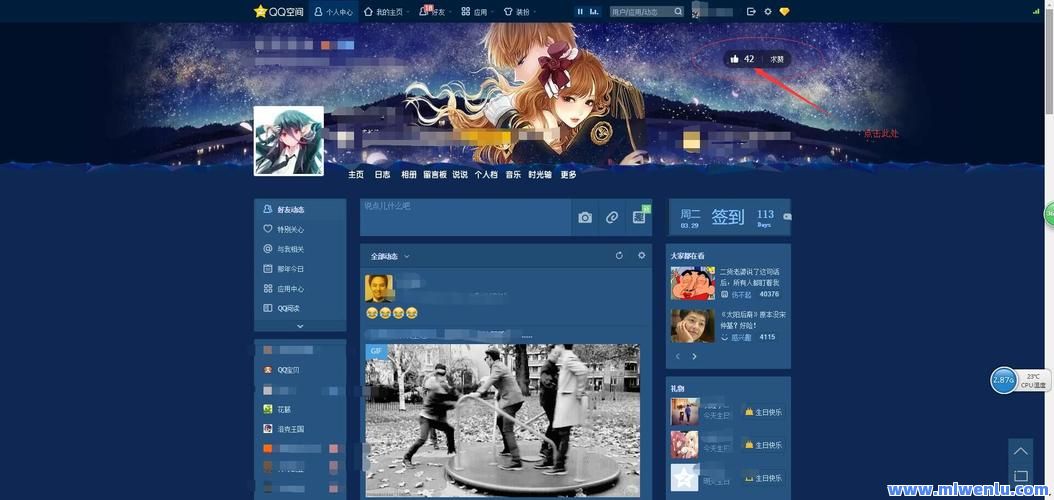Select 应用中心 in left sidebar
This screenshot has height=500, width=1054.
pyautogui.click(x=300, y=288)
